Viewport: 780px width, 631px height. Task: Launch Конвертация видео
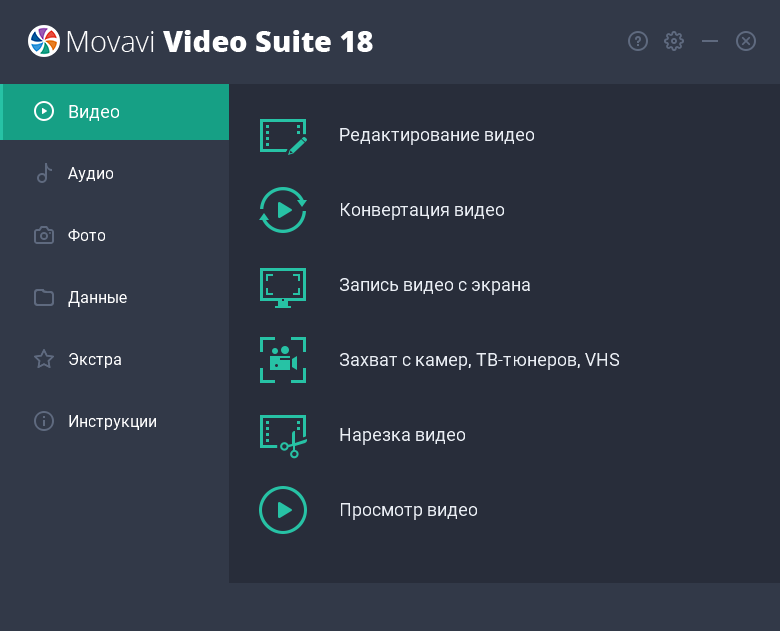pyautogui.click(x=422, y=210)
